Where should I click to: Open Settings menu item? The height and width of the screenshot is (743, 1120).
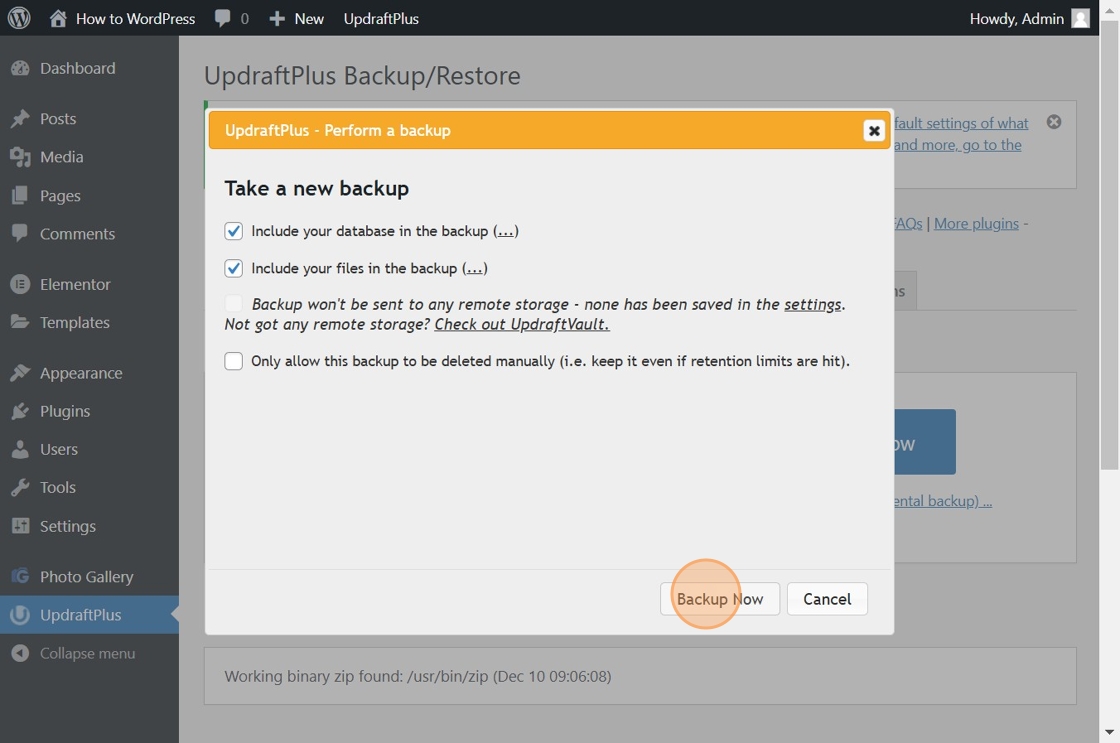click(89, 526)
